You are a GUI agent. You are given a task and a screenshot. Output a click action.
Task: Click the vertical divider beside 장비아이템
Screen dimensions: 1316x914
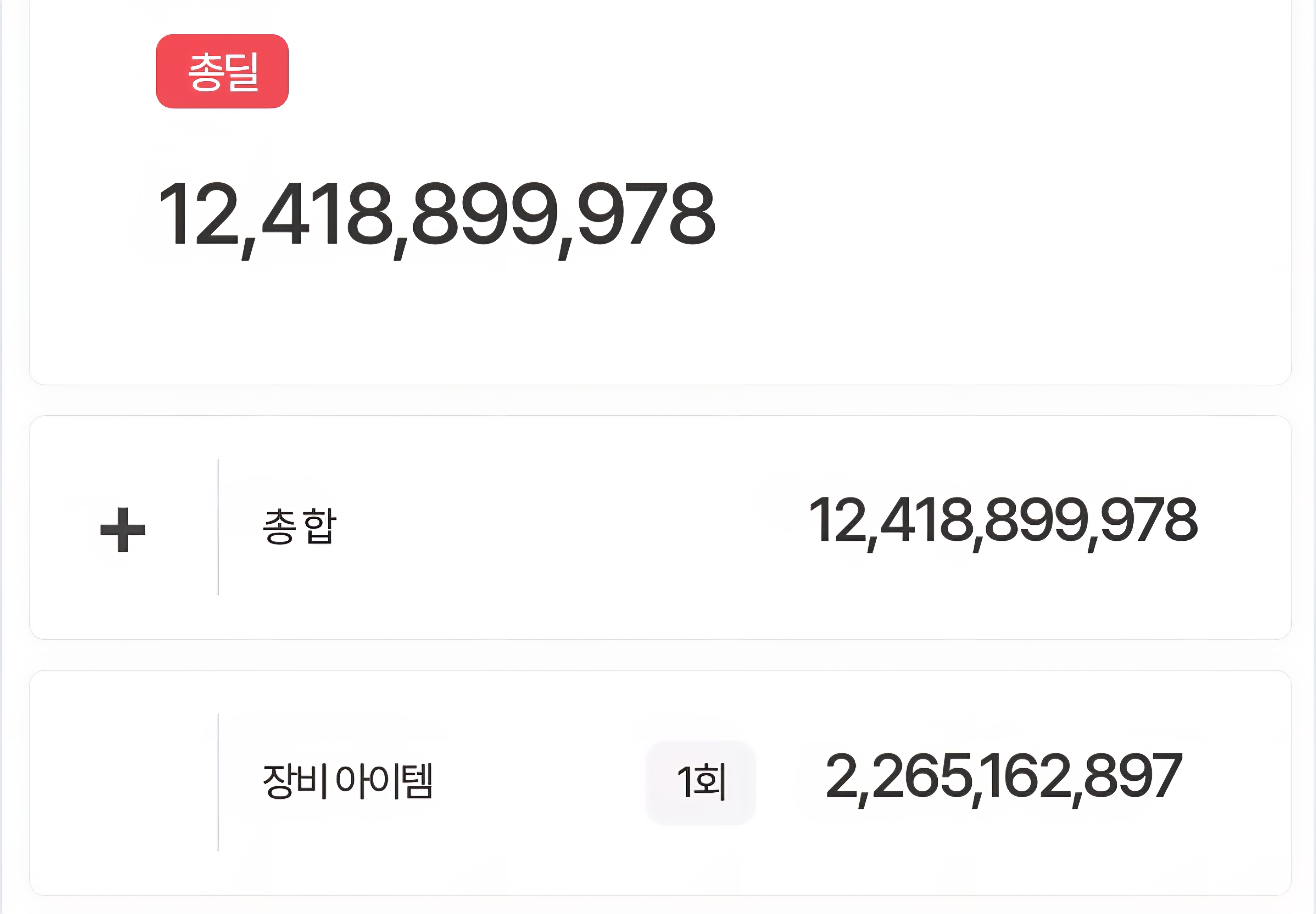[218, 782]
